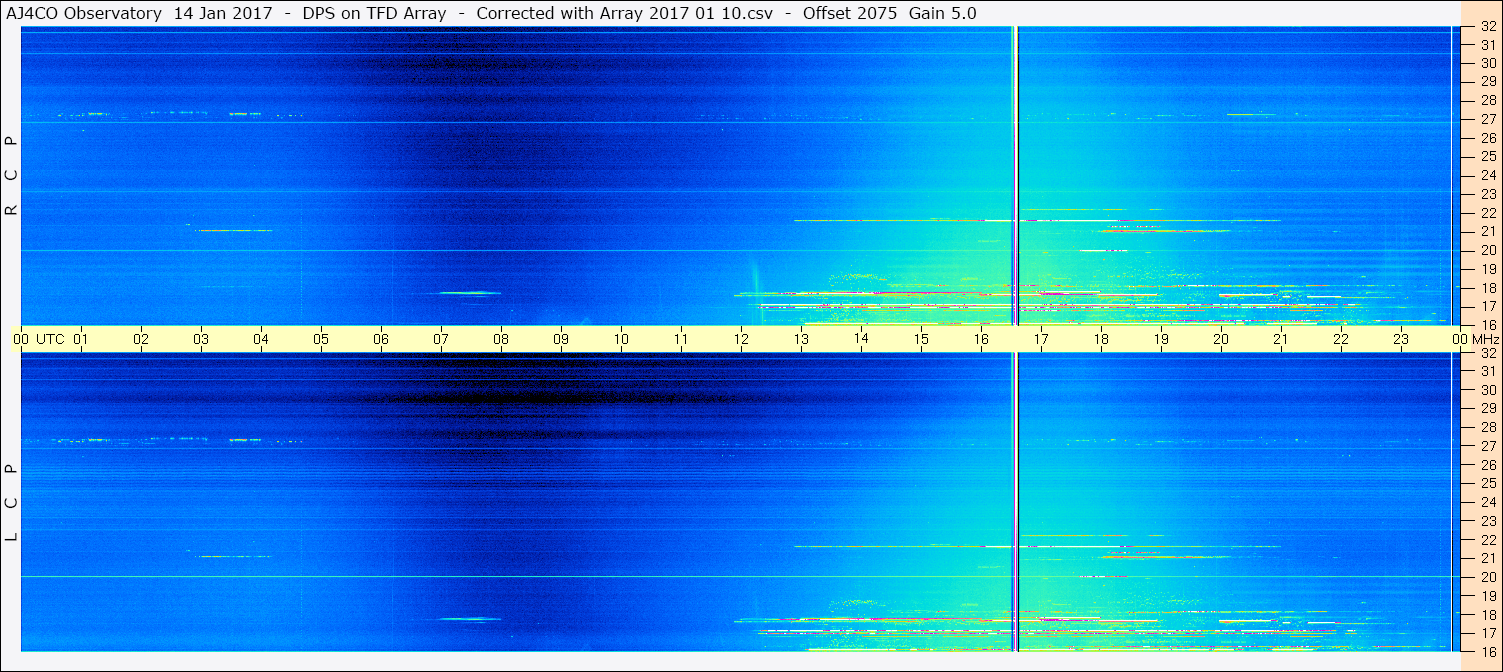This screenshot has width=1503, height=672.
Task: Select hour 23 on the UTC time axis
Action: 1401,339
